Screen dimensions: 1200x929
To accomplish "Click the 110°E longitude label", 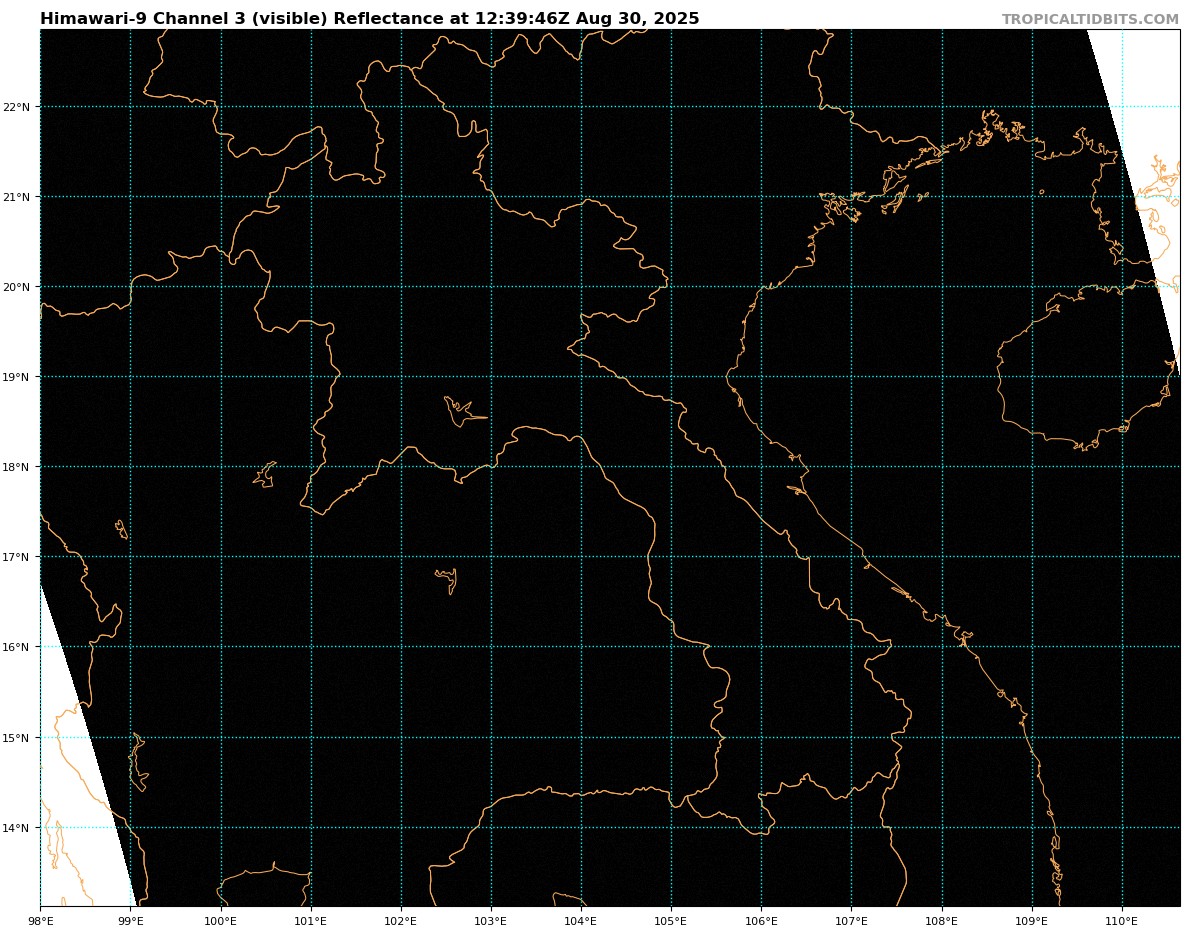I will [x=1122, y=921].
